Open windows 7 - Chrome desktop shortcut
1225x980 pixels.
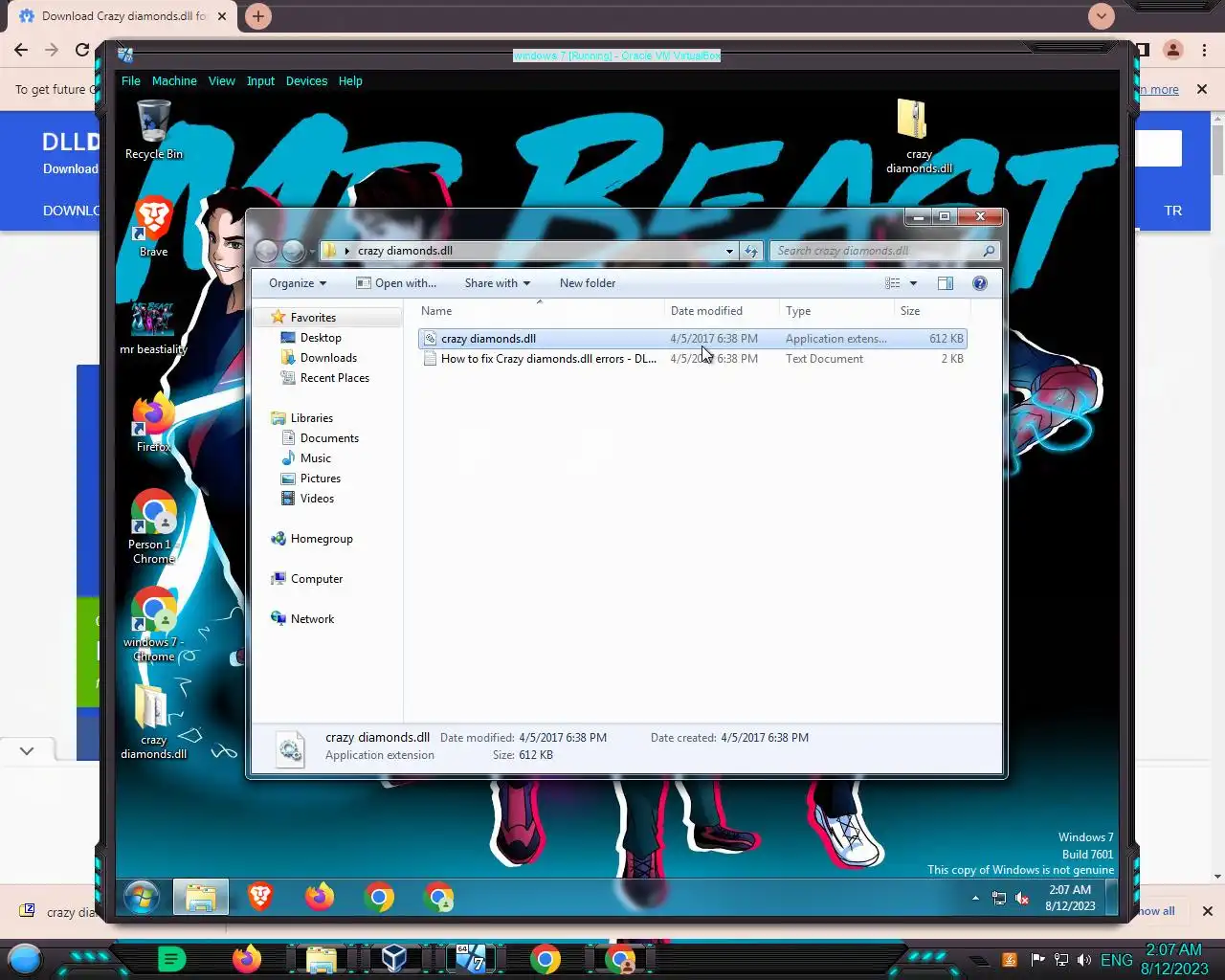click(x=153, y=625)
